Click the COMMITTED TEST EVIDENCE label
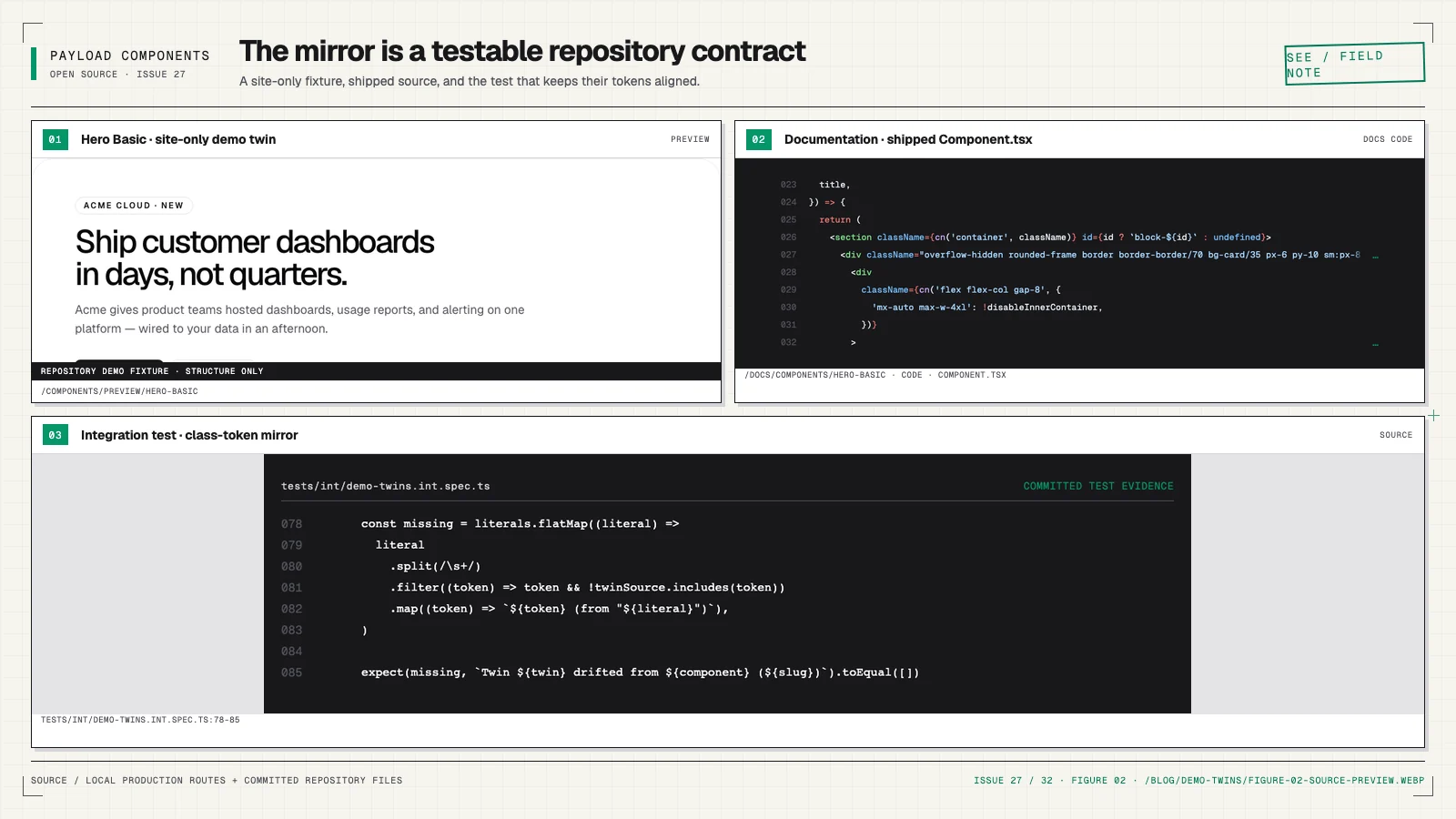 [1098, 486]
